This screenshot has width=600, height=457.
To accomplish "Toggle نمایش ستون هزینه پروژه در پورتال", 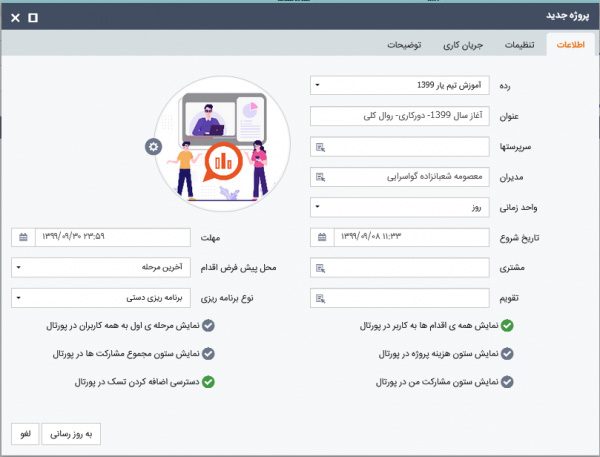I will point(507,354).
